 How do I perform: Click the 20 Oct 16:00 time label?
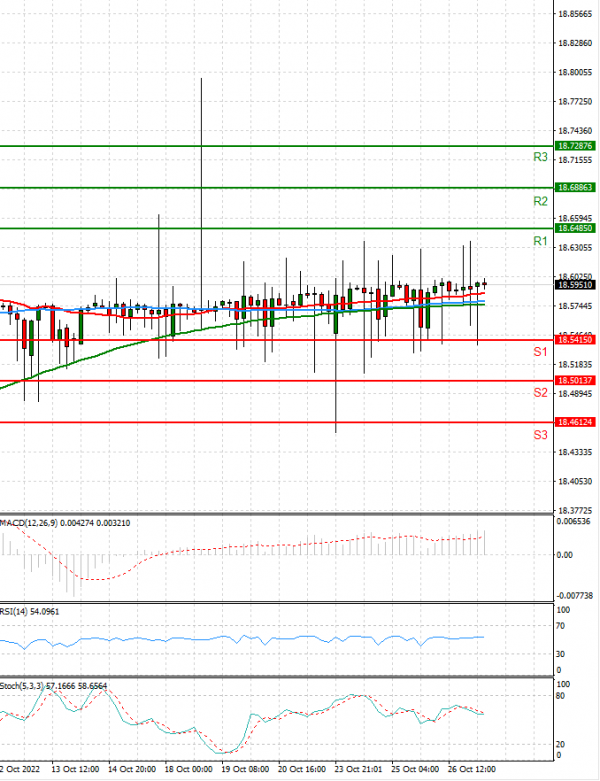302,770
